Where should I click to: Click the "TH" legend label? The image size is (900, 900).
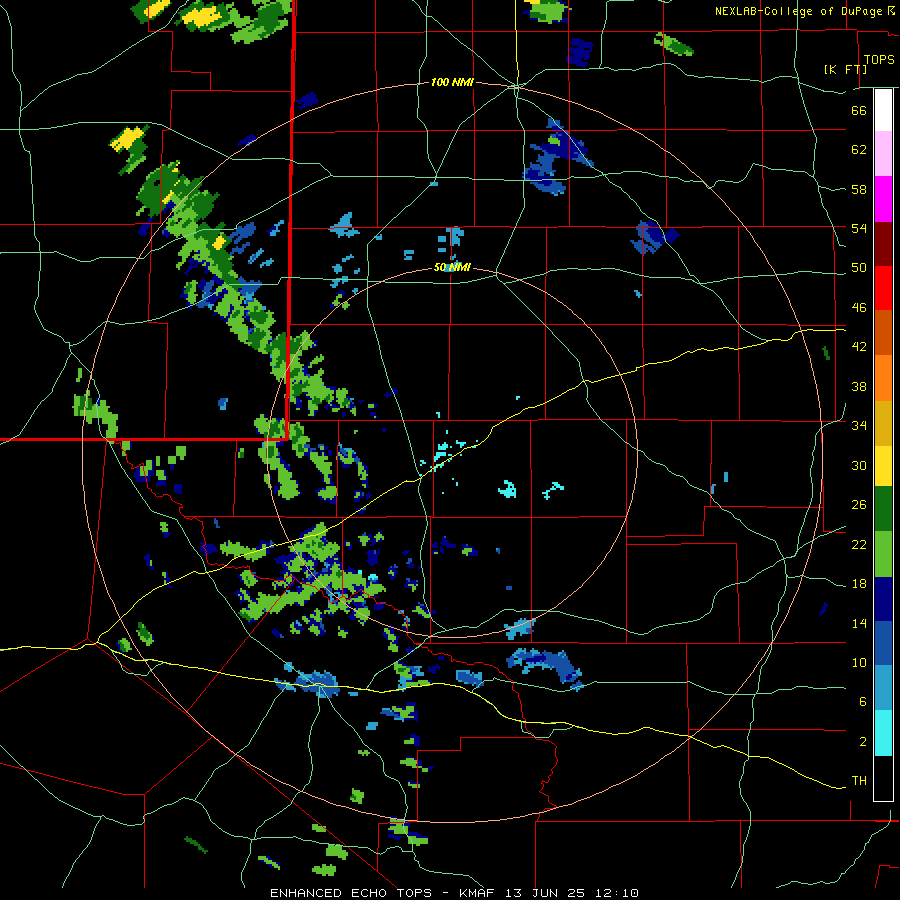pos(859,781)
